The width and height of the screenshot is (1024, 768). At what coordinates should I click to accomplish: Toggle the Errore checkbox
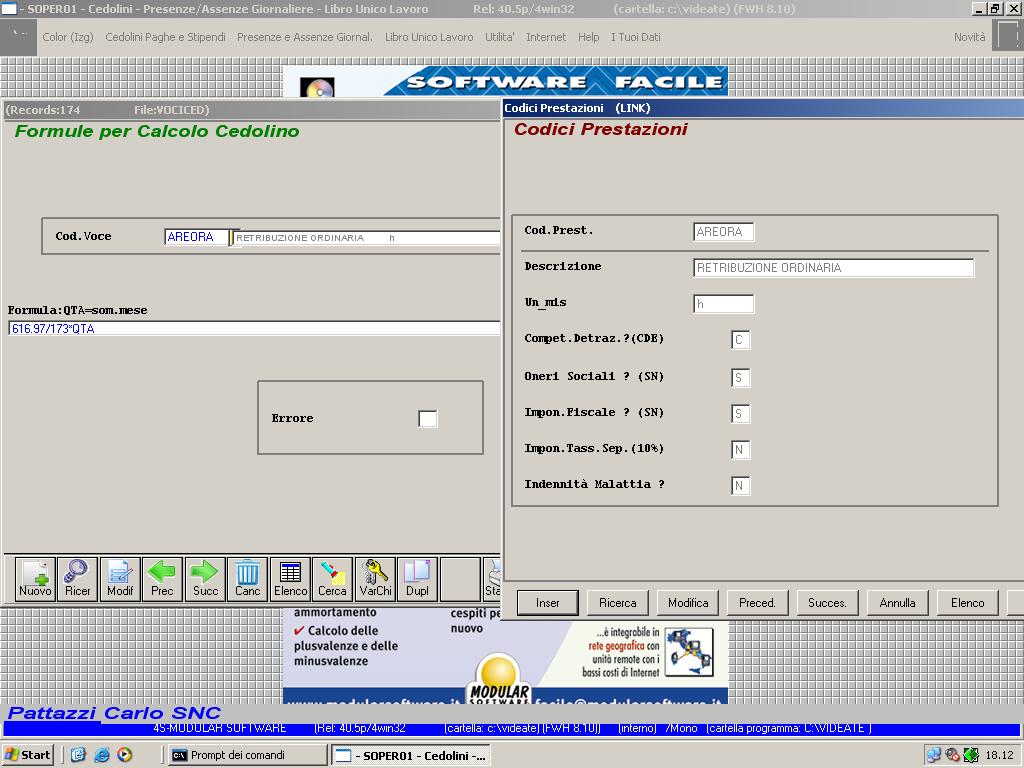428,419
